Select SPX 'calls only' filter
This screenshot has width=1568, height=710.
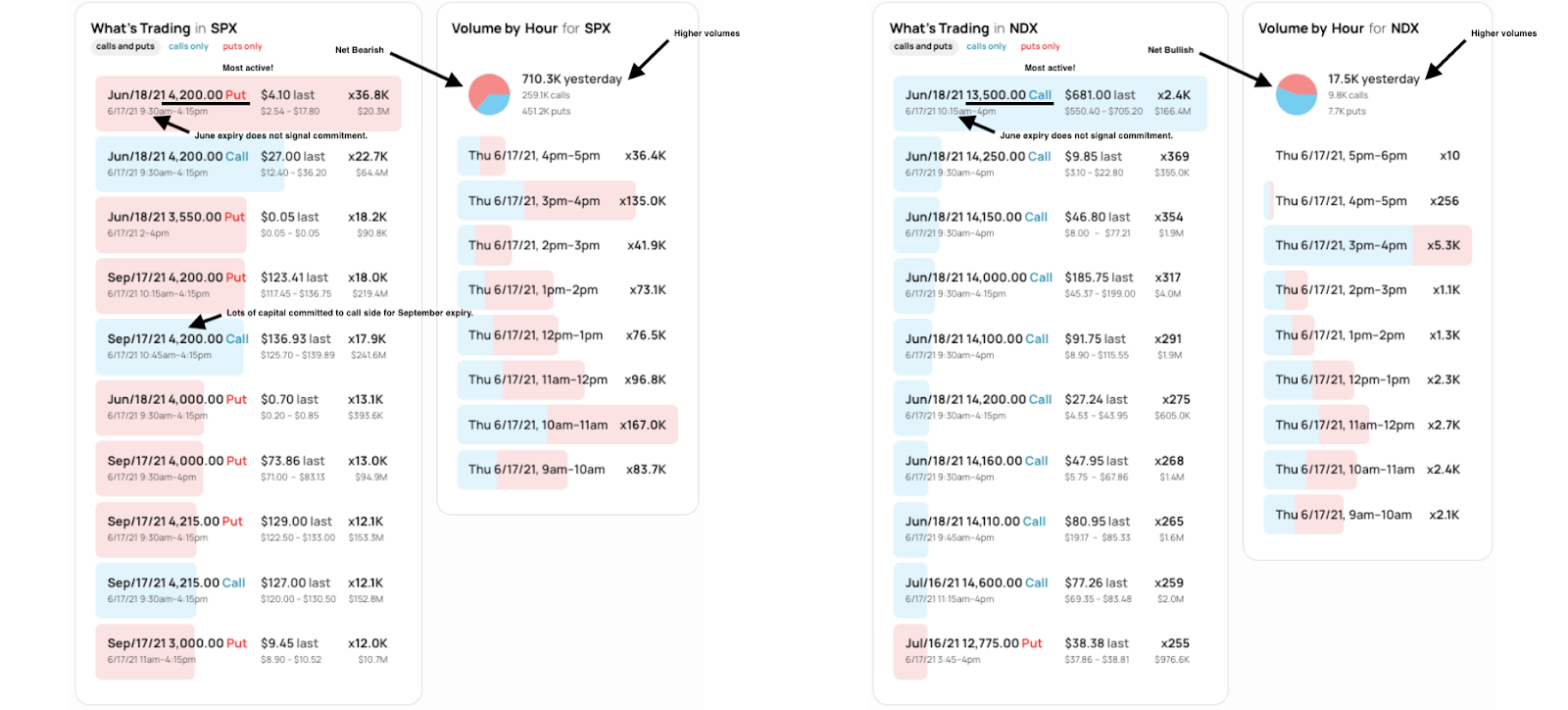pos(188,46)
